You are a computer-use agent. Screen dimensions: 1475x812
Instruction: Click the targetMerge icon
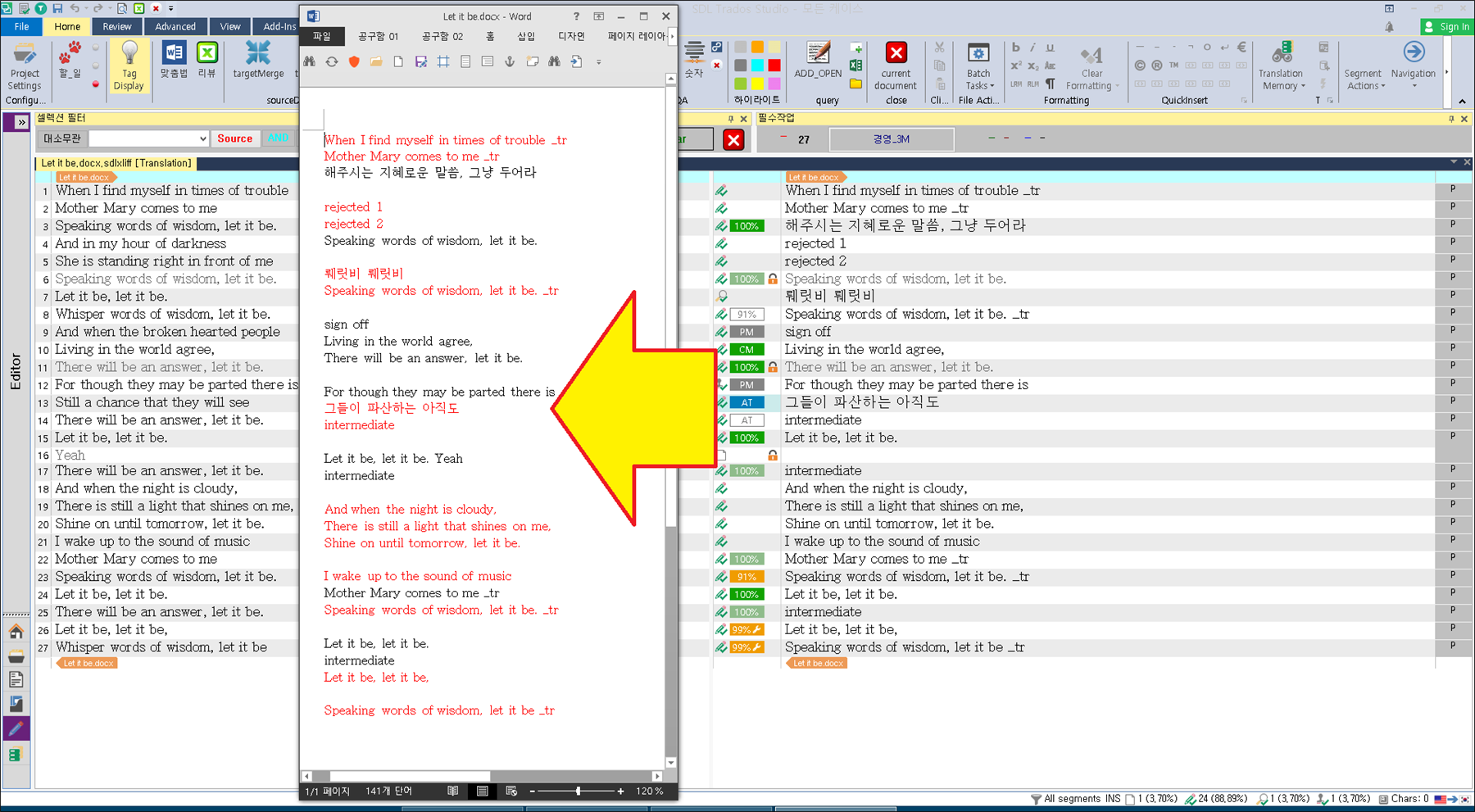(x=258, y=61)
